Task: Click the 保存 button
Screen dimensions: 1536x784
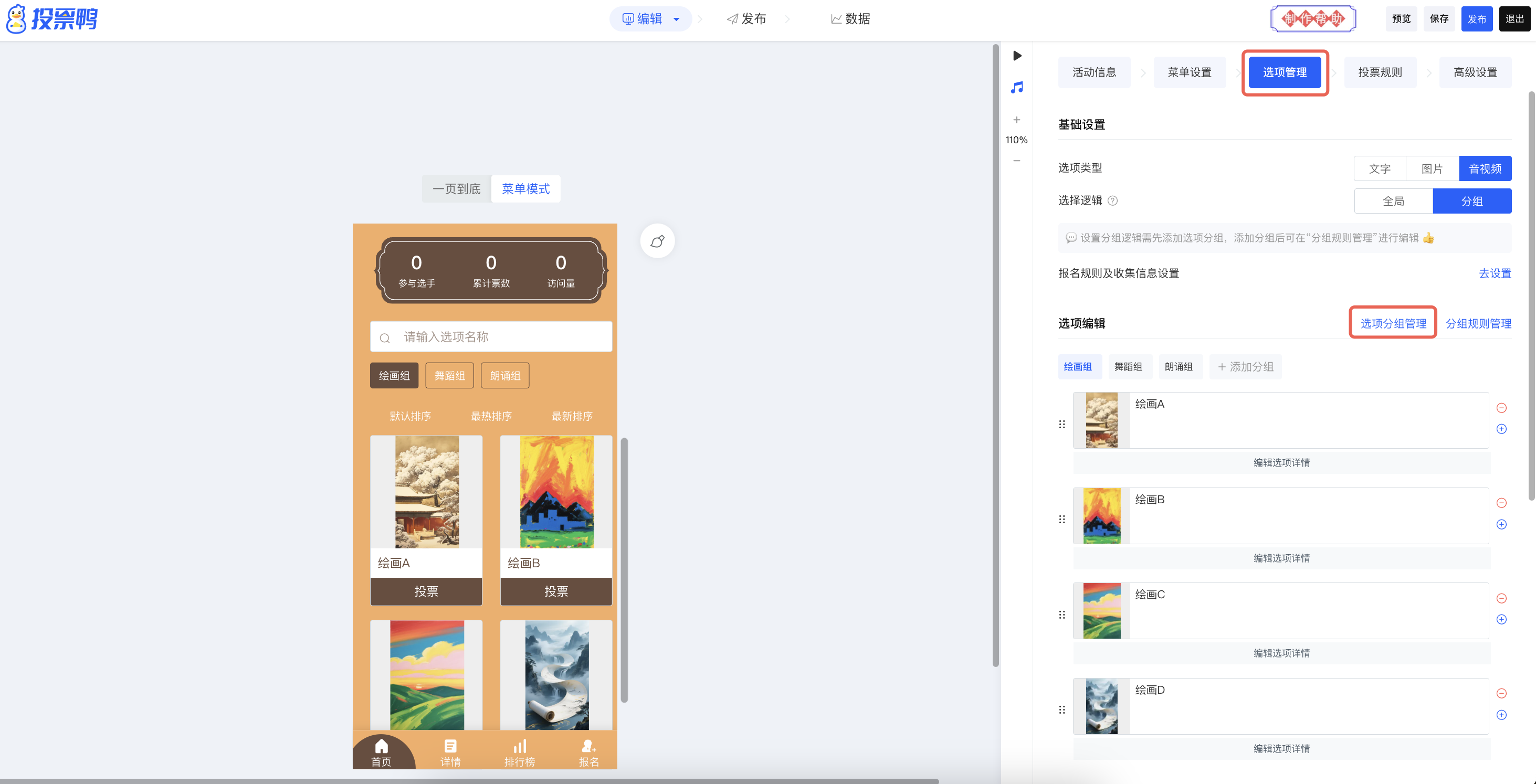Action: (1439, 19)
